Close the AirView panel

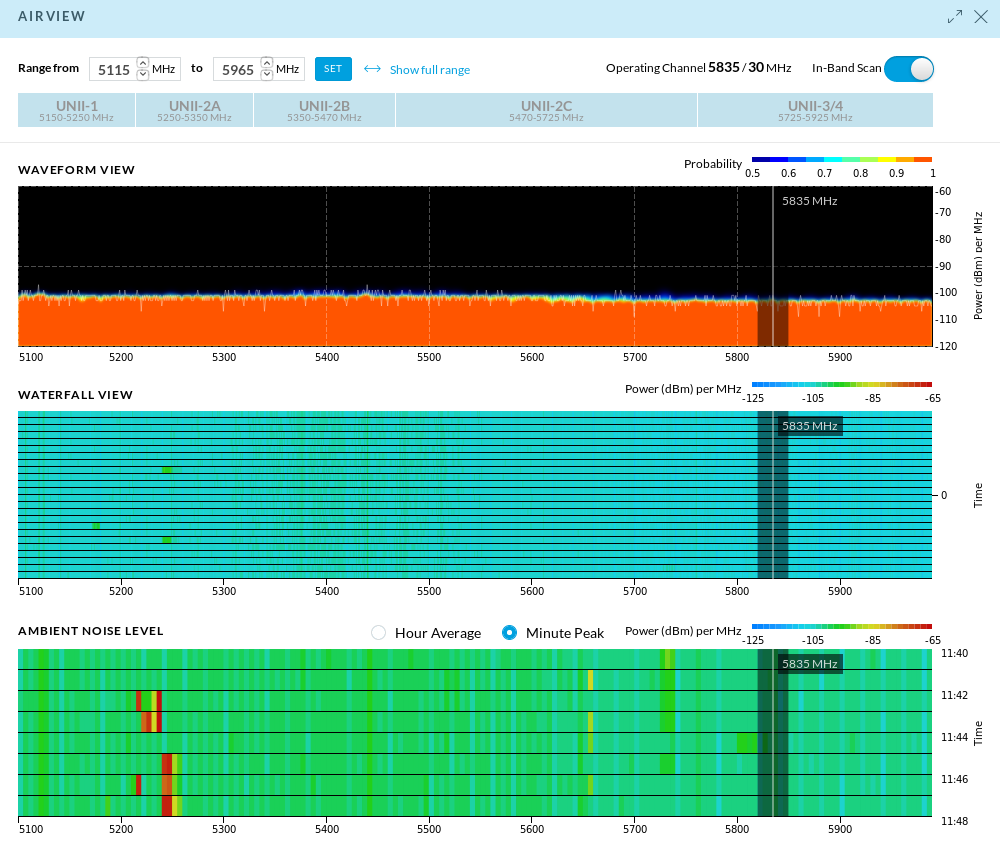[x=981, y=17]
